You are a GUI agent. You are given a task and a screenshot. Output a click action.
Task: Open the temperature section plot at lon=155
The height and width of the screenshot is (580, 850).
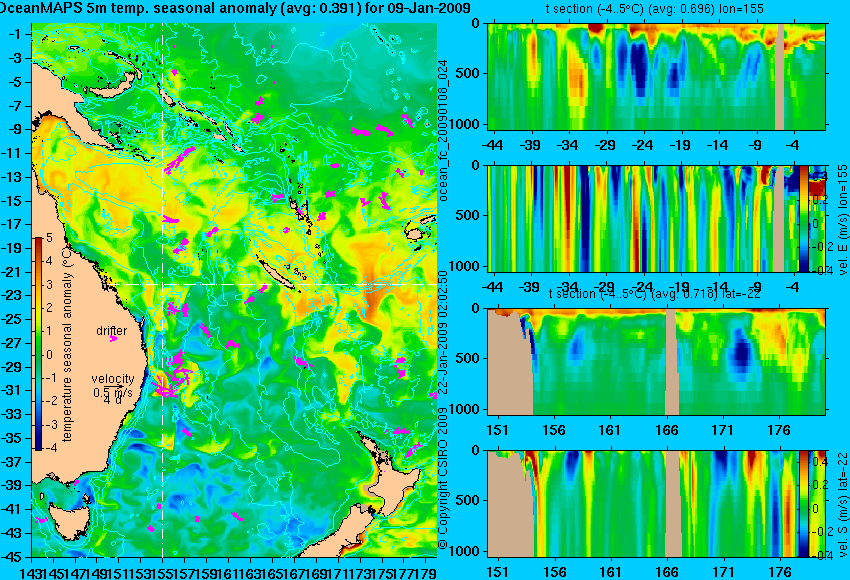656,76
